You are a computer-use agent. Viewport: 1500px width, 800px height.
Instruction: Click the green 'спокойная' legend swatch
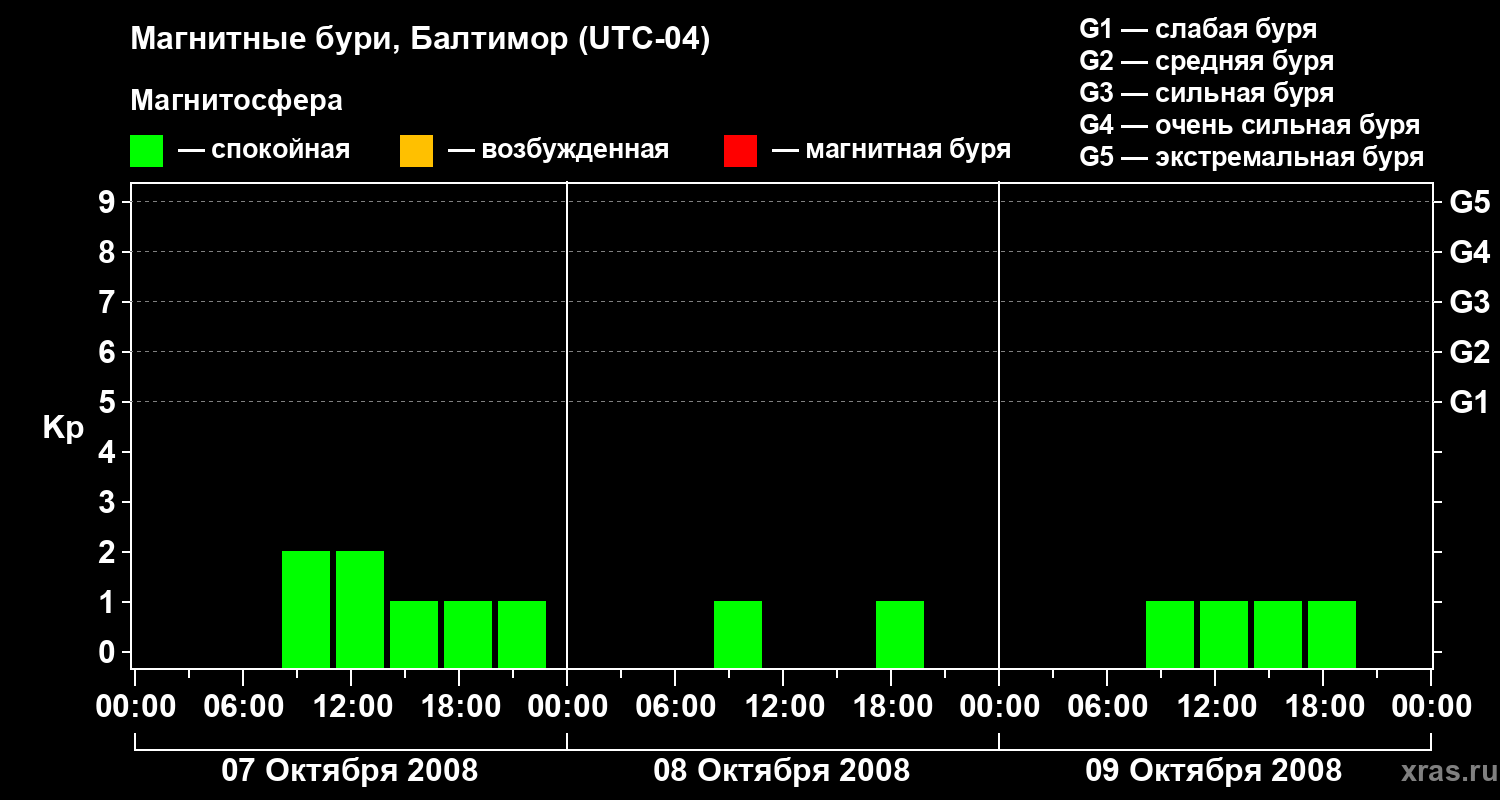click(147, 151)
